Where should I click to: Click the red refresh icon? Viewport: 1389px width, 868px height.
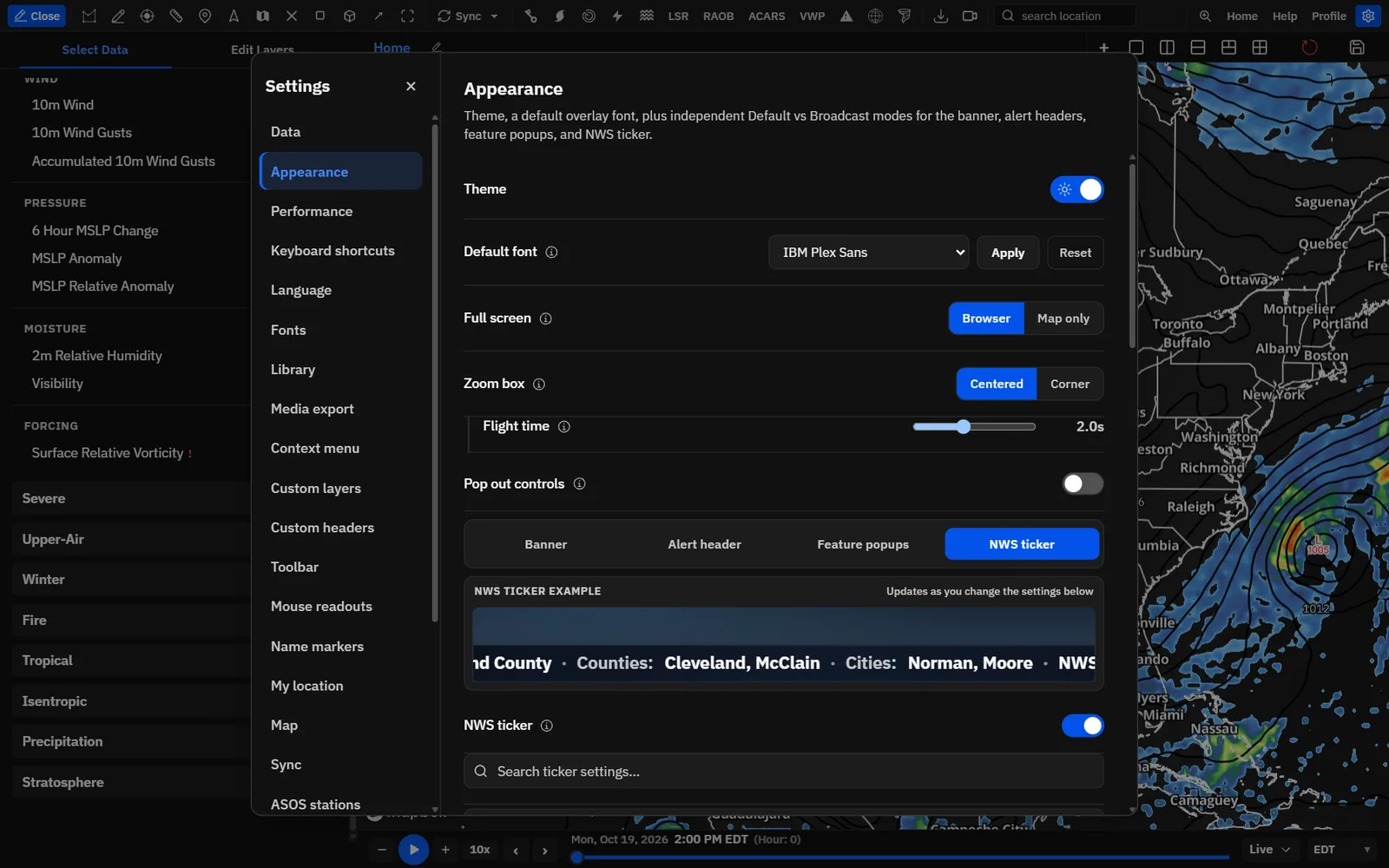(1309, 48)
